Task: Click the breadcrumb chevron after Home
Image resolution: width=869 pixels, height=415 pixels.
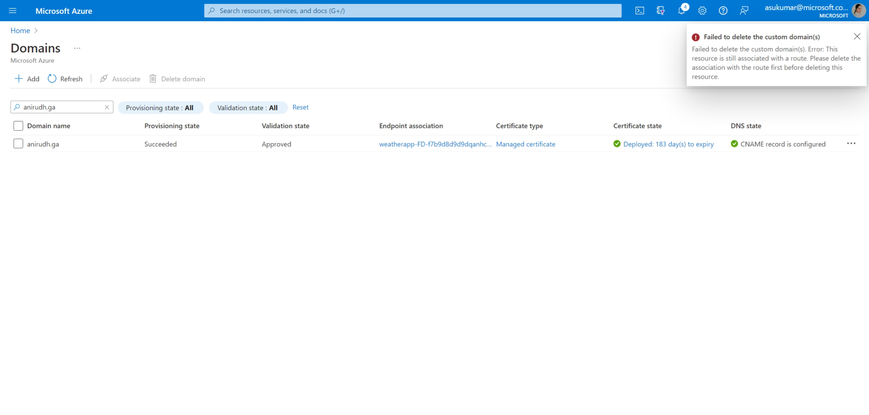Action: click(x=36, y=30)
